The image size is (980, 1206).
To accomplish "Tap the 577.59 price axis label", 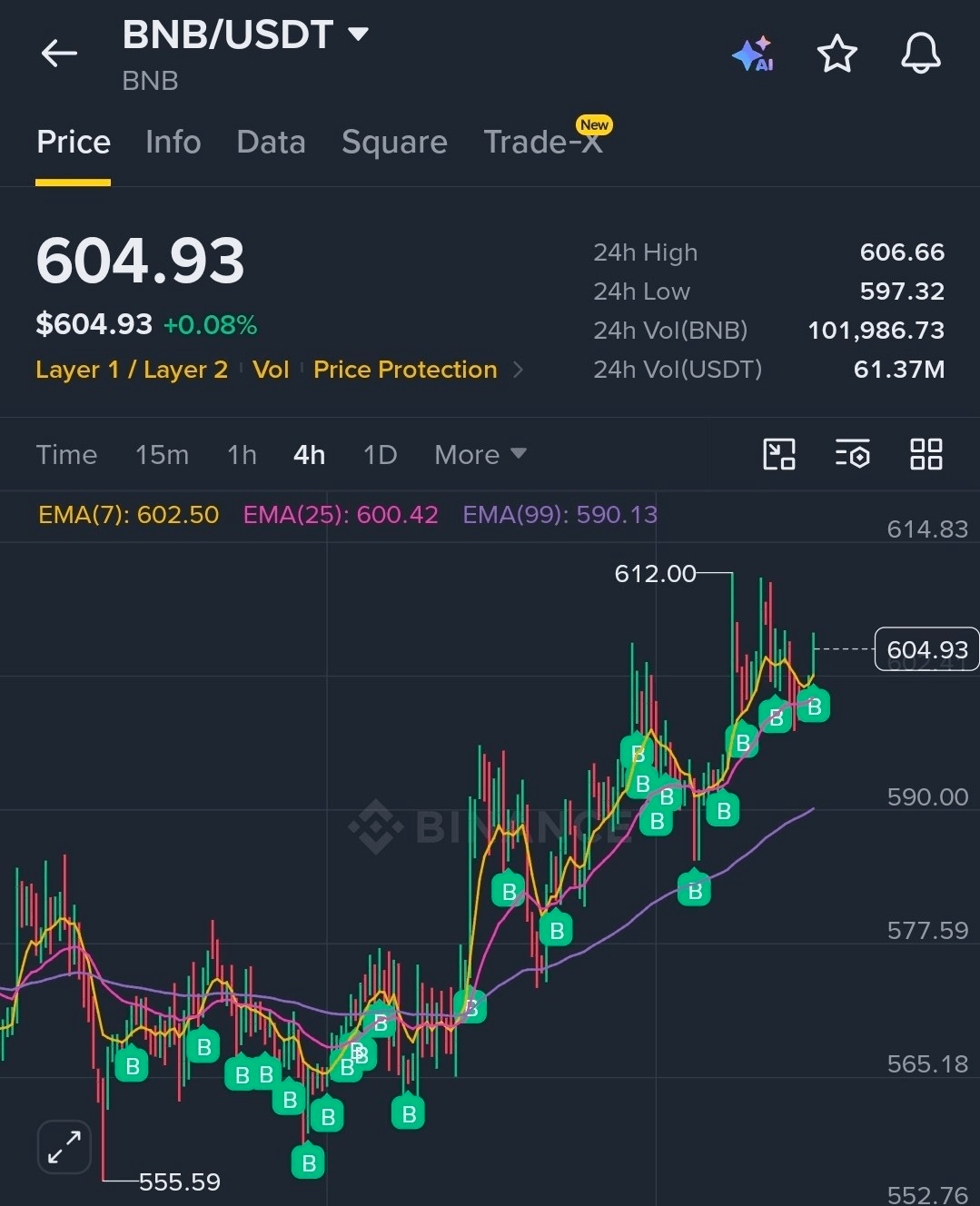I will point(927,931).
